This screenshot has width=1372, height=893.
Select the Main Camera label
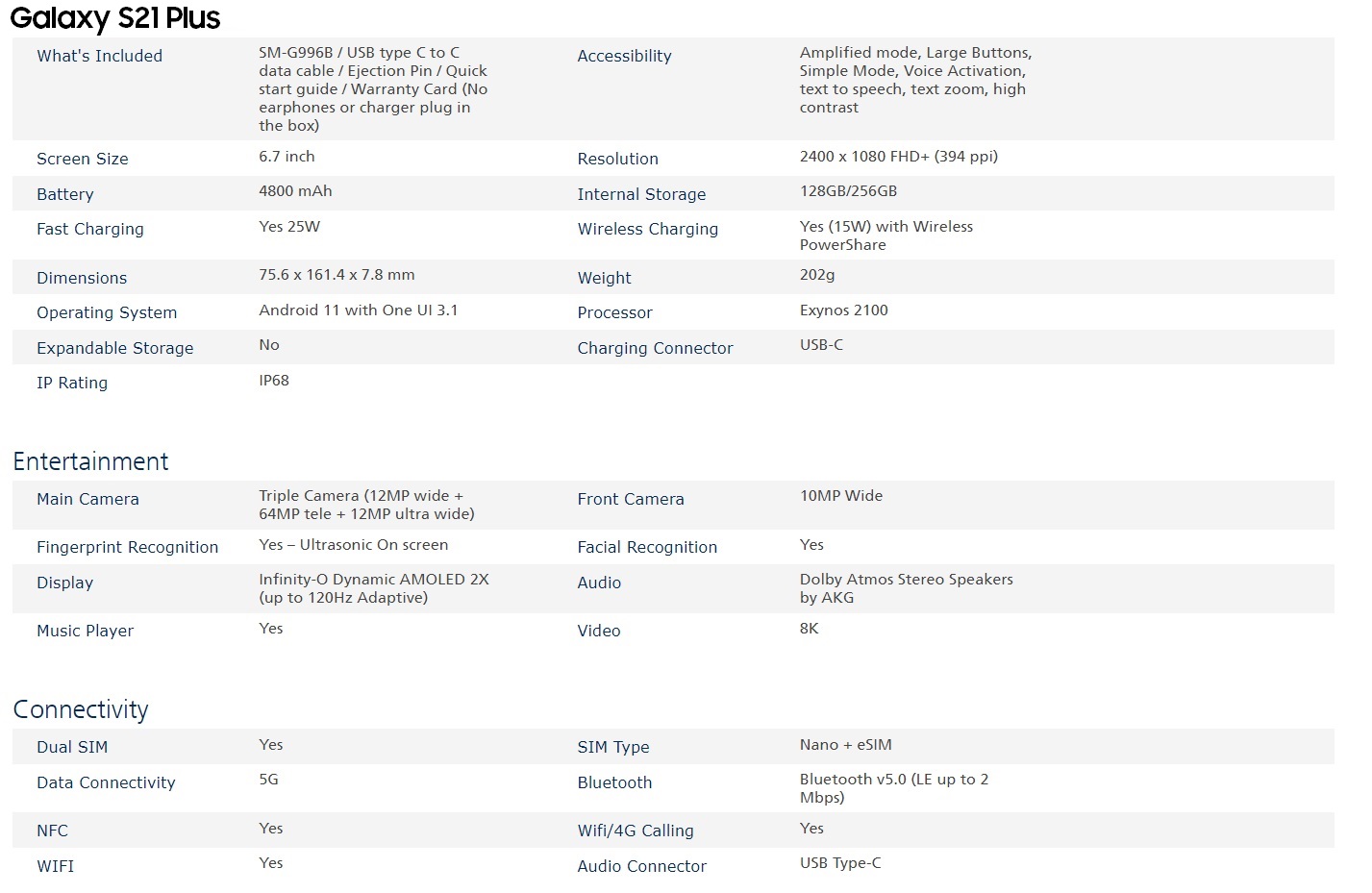87,499
